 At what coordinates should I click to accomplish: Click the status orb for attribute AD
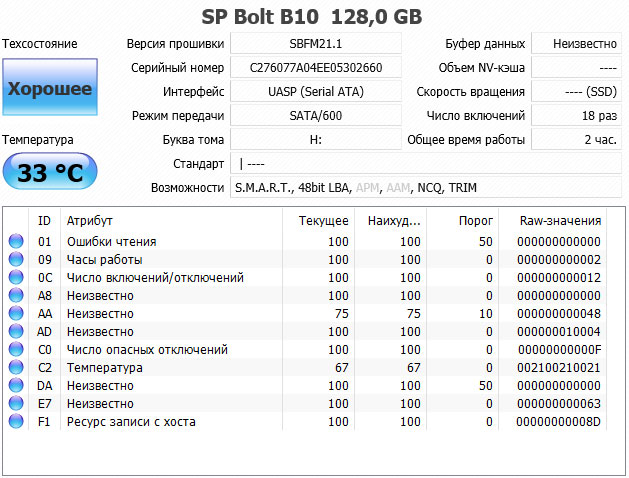(x=16, y=331)
